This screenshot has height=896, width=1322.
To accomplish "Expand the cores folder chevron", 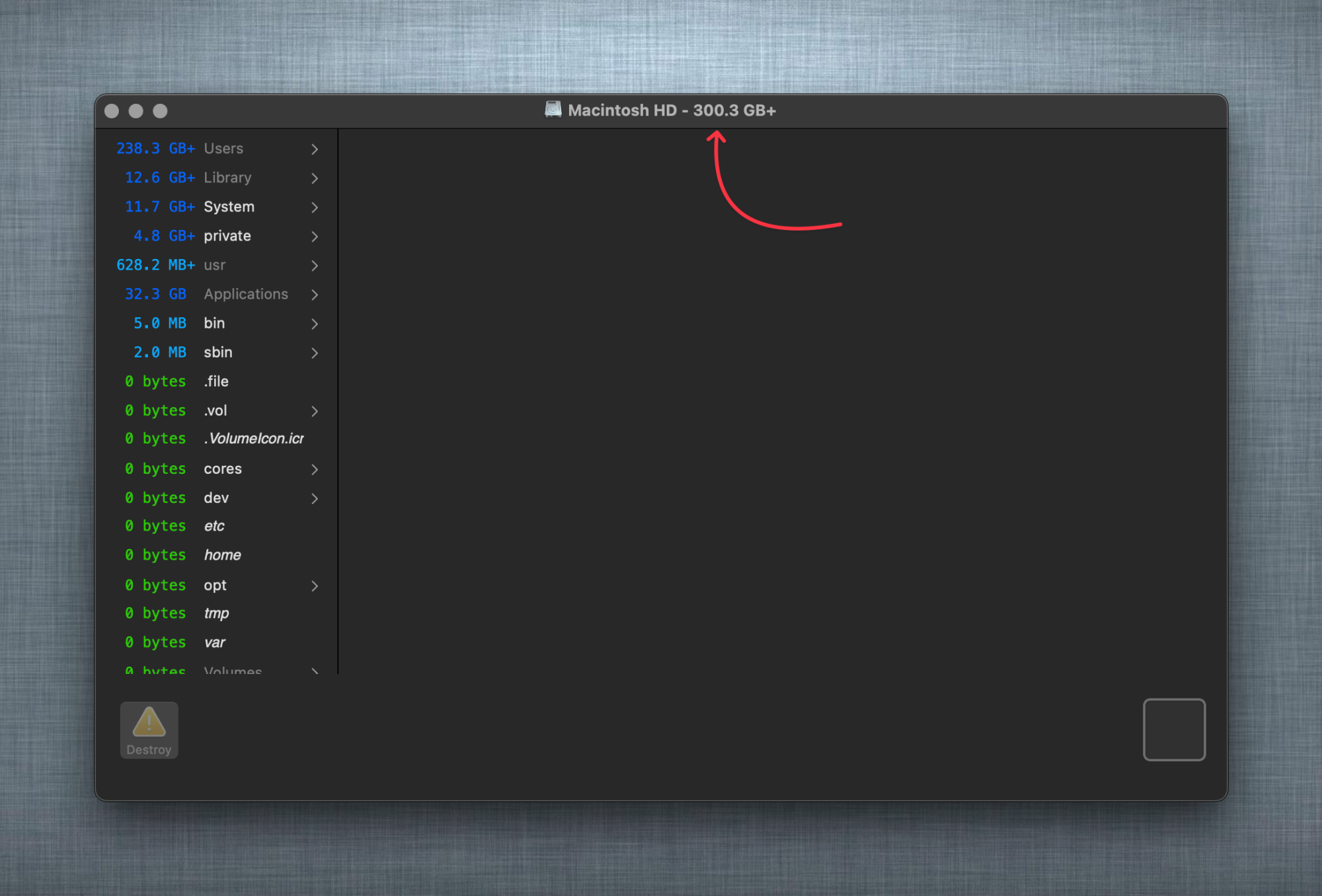I will pos(315,469).
